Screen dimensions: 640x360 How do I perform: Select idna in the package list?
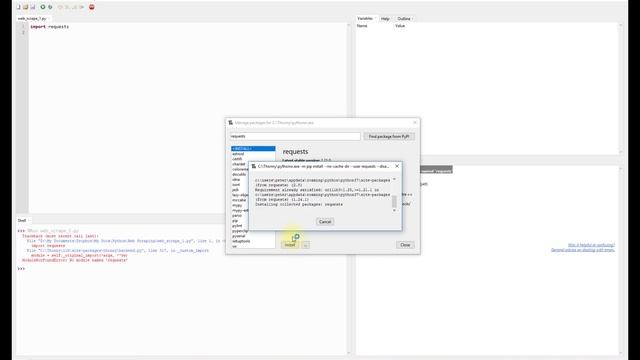236,180
